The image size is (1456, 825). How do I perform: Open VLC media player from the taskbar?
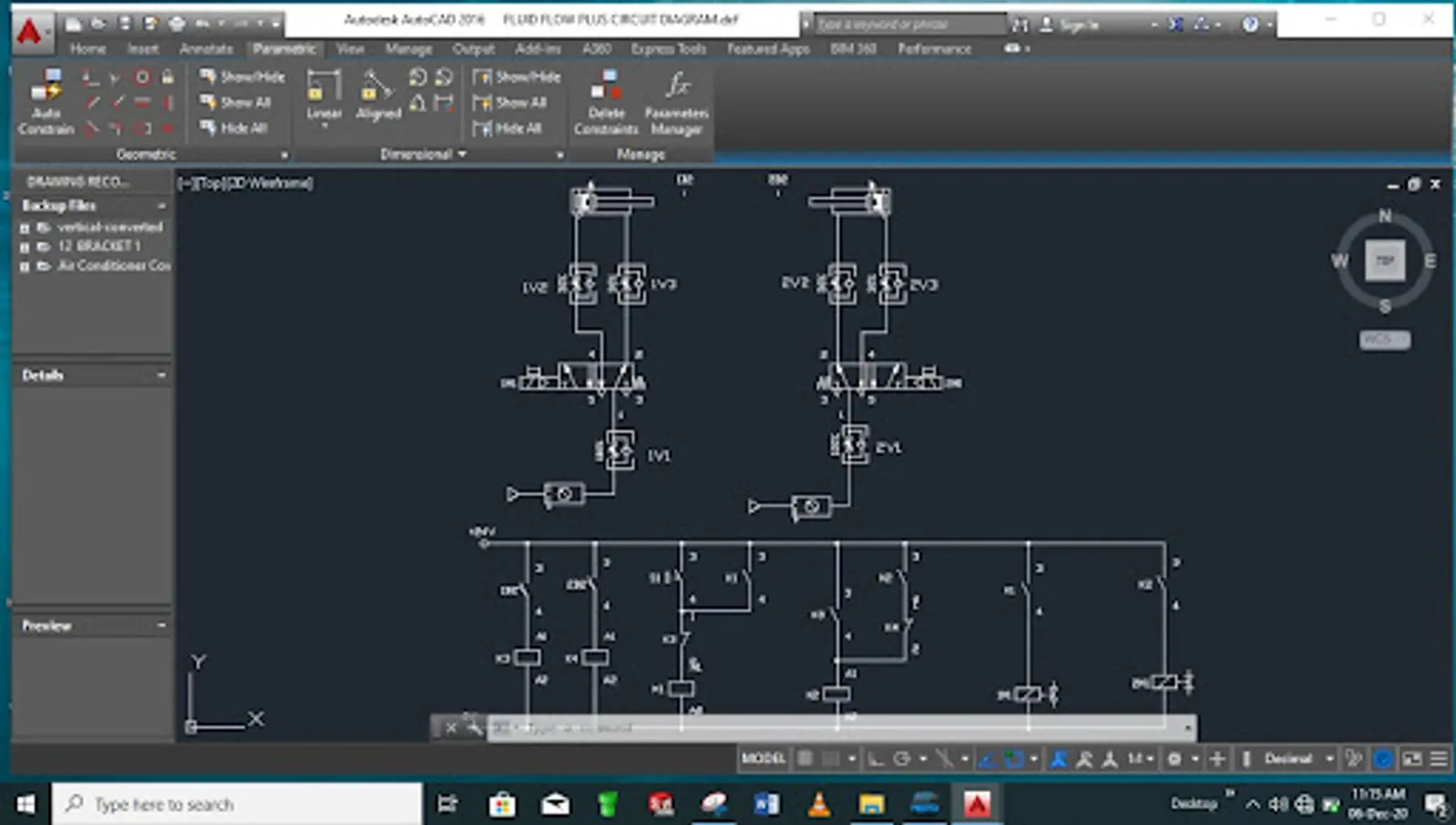click(818, 804)
